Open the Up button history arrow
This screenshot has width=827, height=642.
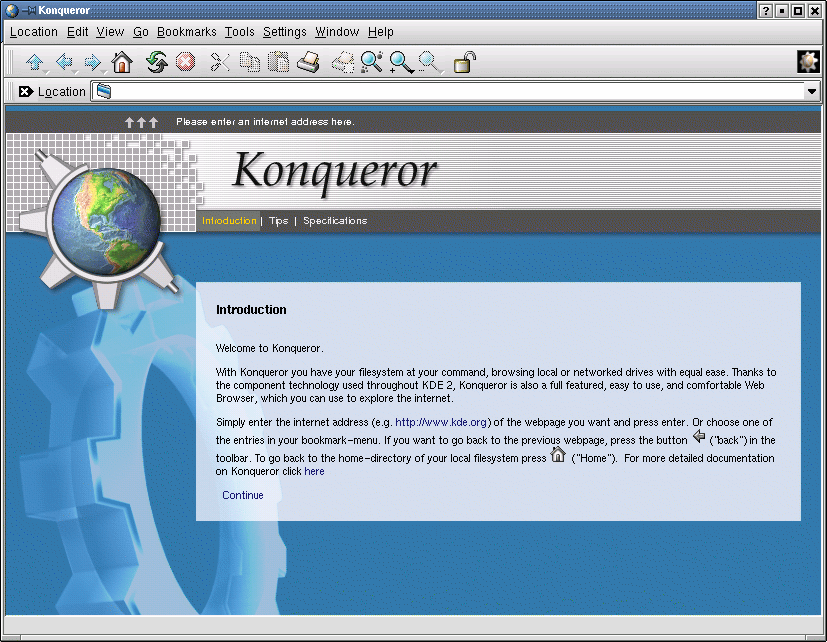47,72
